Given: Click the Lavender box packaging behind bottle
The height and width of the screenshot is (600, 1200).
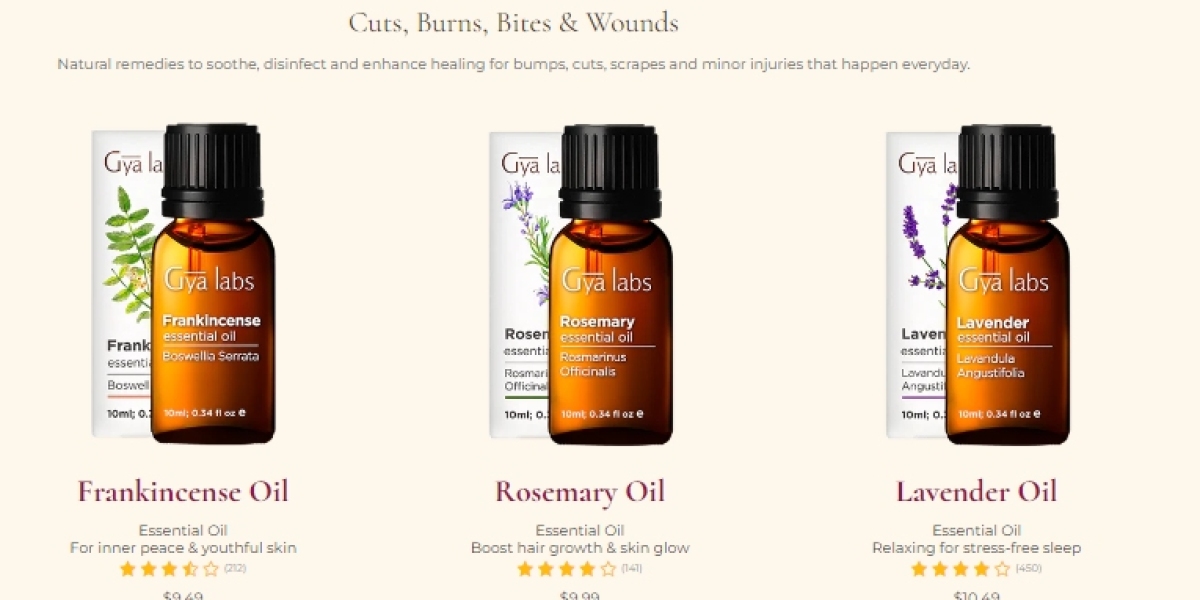Looking at the screenshot, I should 916,284.
